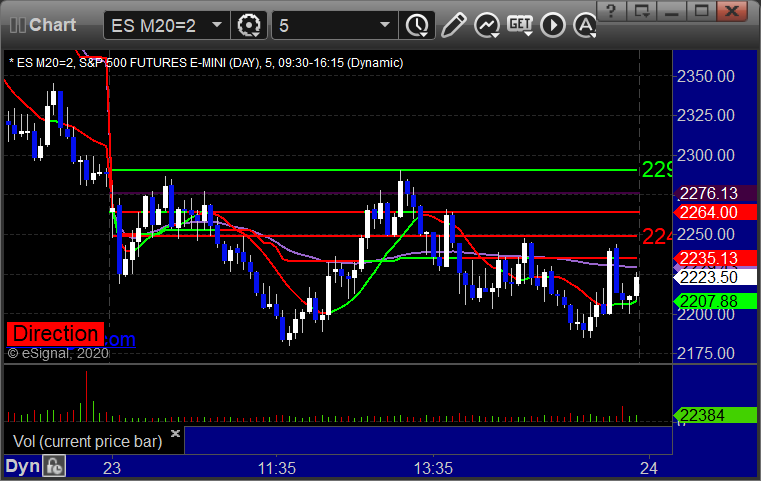Click the eSignal 2020 copyright text

pyautogui.click(x=58, y=353)
